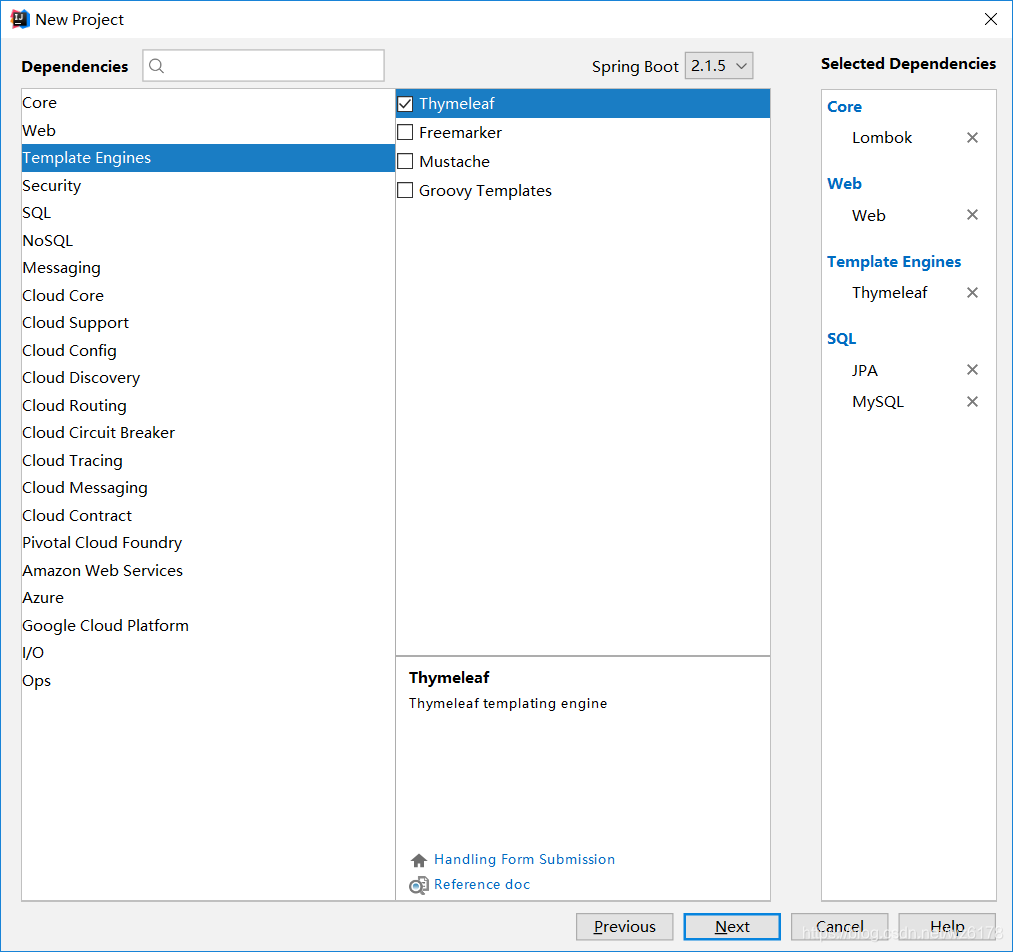The image size is (1013, 952).
Task: Click the Next button
Action: 732,927
